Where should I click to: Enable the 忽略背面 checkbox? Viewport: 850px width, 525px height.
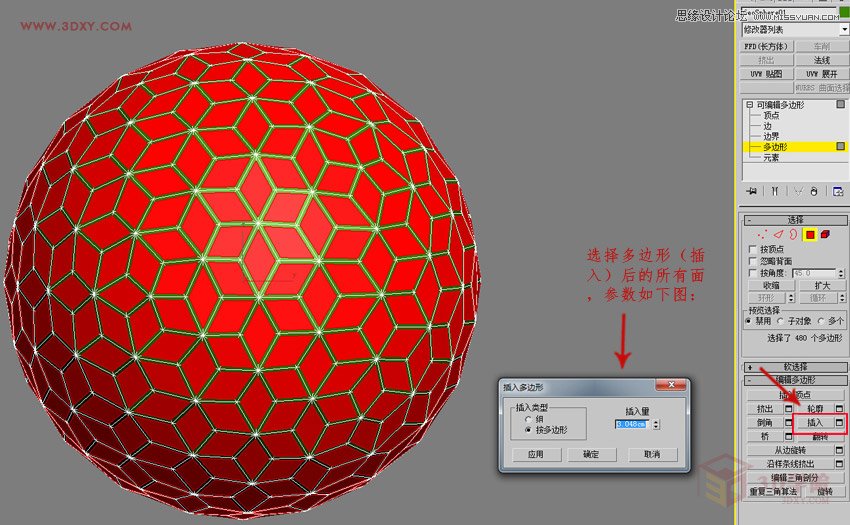(752, 261)
